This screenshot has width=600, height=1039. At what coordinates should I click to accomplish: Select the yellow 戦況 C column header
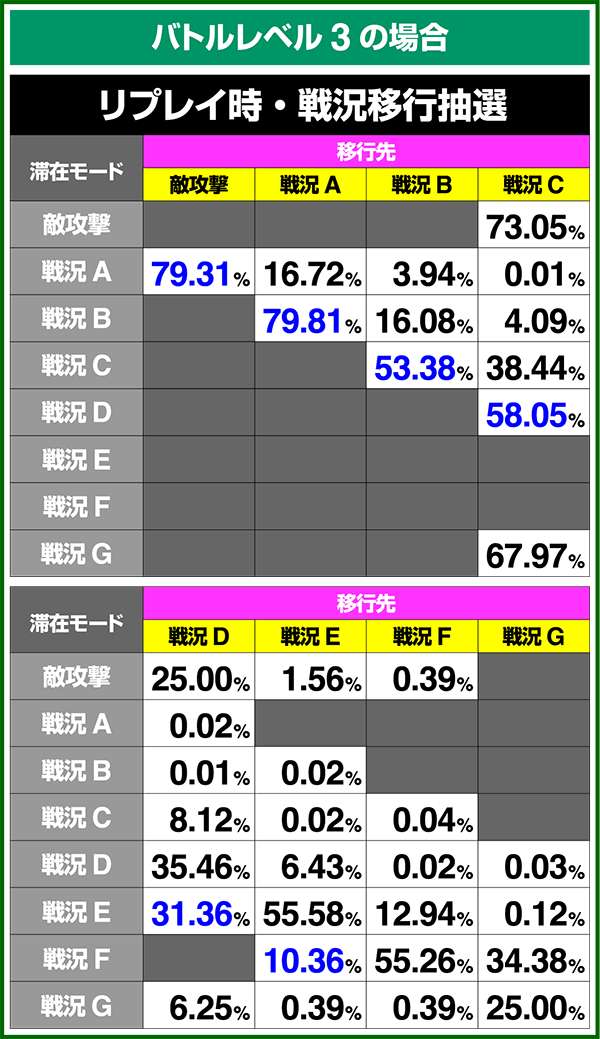(x=534, y=185)
